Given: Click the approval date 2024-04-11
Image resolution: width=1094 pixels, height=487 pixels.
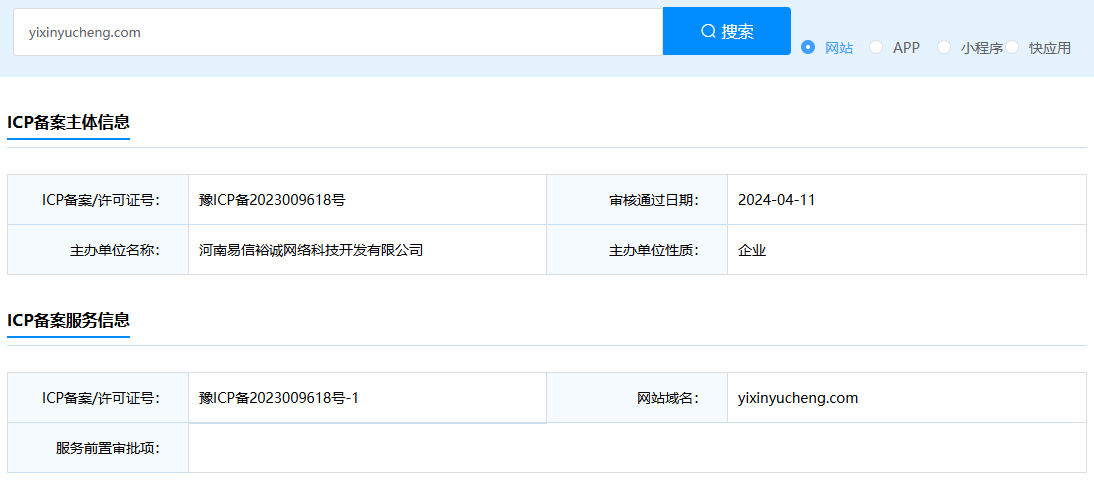Looking at the screenshot, I should coord(776,200).
